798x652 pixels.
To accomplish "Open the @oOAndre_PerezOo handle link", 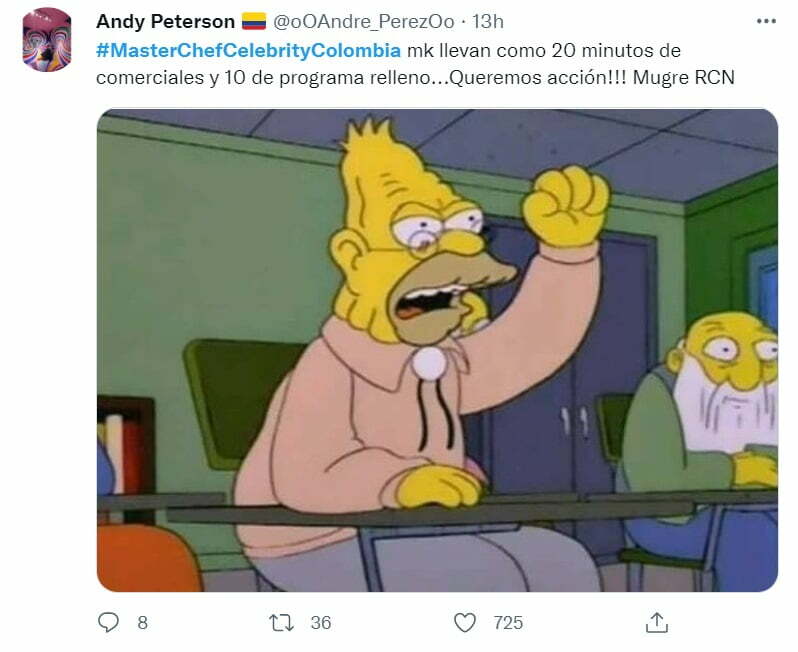I will [x=364, y=21].
